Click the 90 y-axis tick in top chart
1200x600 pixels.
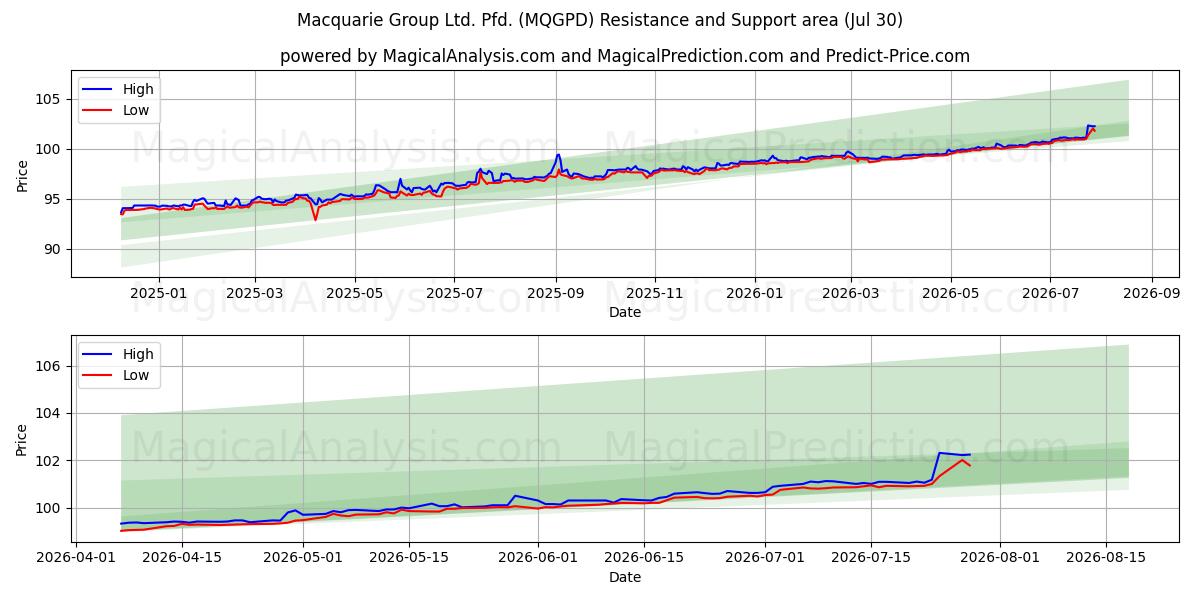click(x=55, y=249)
